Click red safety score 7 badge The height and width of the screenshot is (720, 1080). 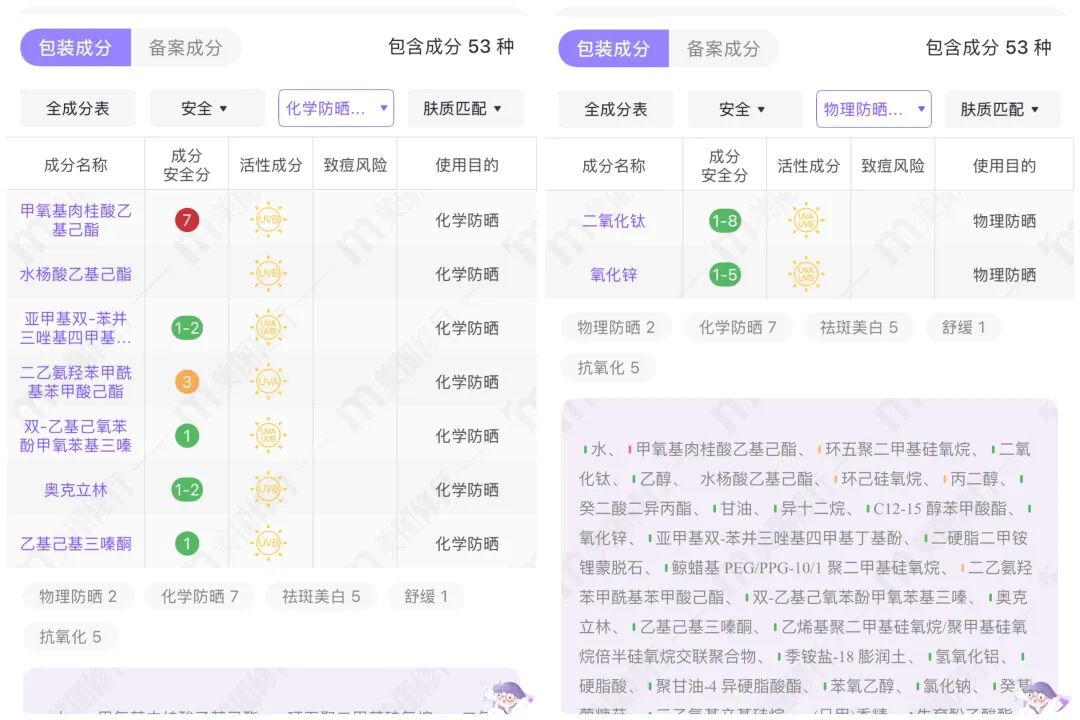click(x=187, y=220)
